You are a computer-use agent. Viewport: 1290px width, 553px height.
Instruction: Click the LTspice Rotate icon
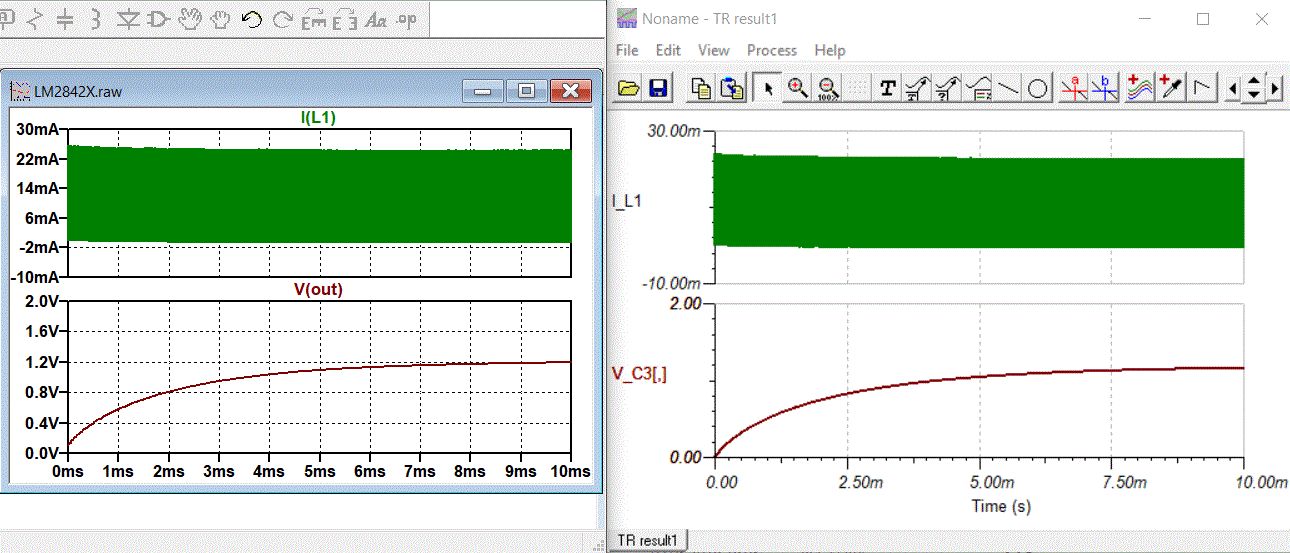[x=314, y=19]
